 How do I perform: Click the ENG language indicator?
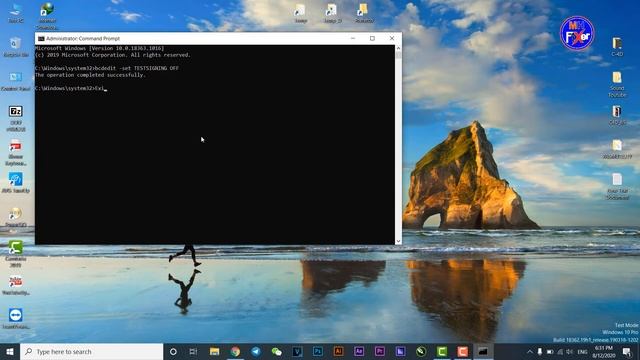point(582,351)
